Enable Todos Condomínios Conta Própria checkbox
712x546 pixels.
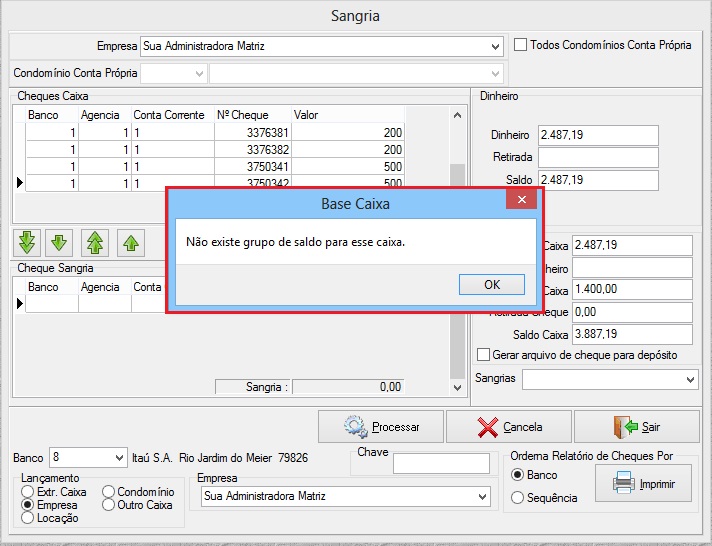click(520, 45)
